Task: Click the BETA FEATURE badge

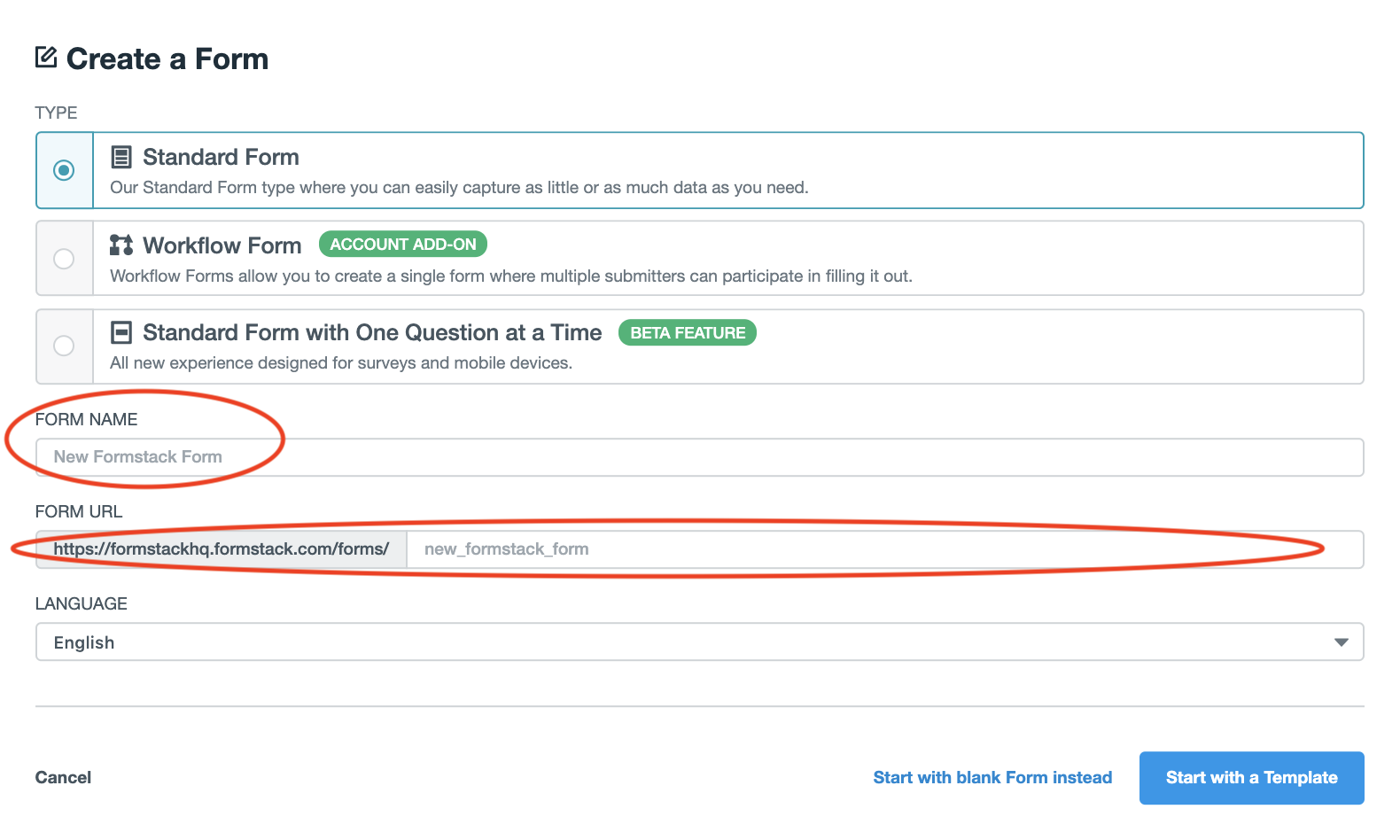Action: click(688, 333)
